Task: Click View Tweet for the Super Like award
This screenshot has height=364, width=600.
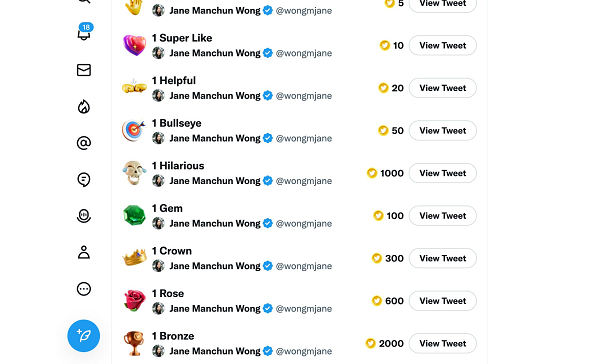Action: pyautogui.click(x=443, y=46)
